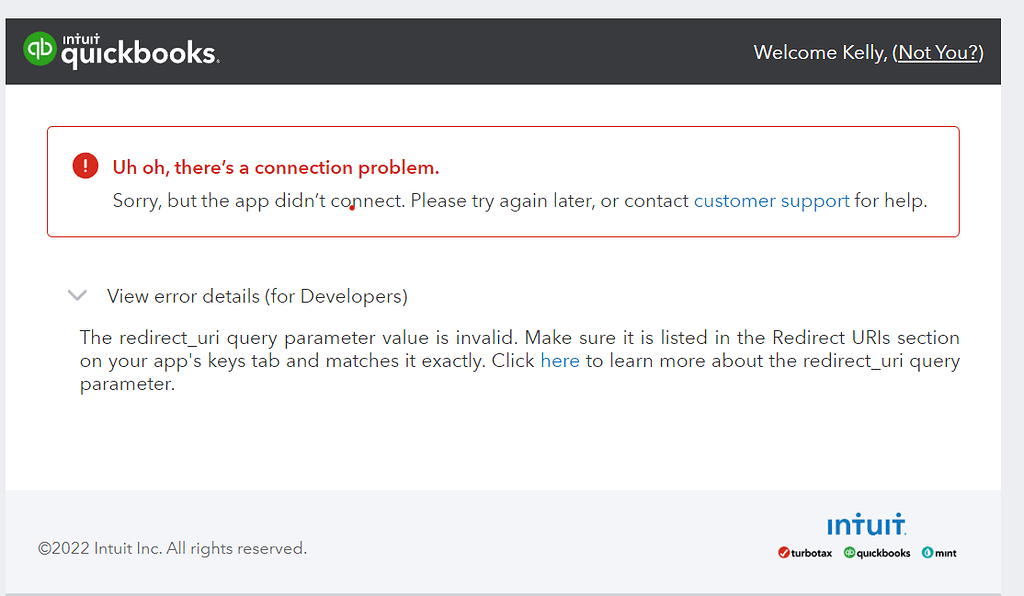Image resolution: width=1024 pixels, height=596 pixels.
Task: Click the Intuit logo in footer
Action: pos(867,524)
